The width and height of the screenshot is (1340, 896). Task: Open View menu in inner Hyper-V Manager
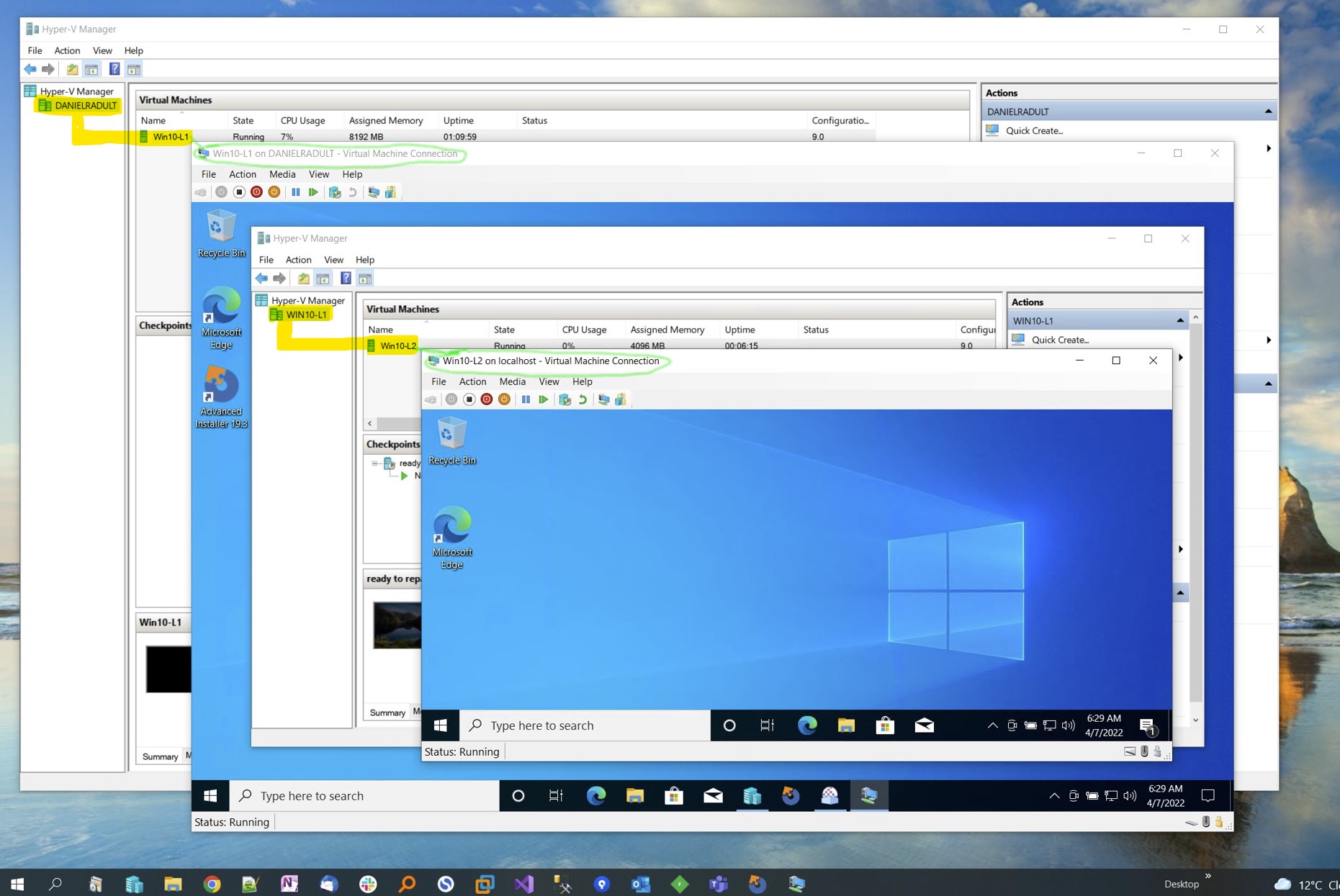pos(333,260)
